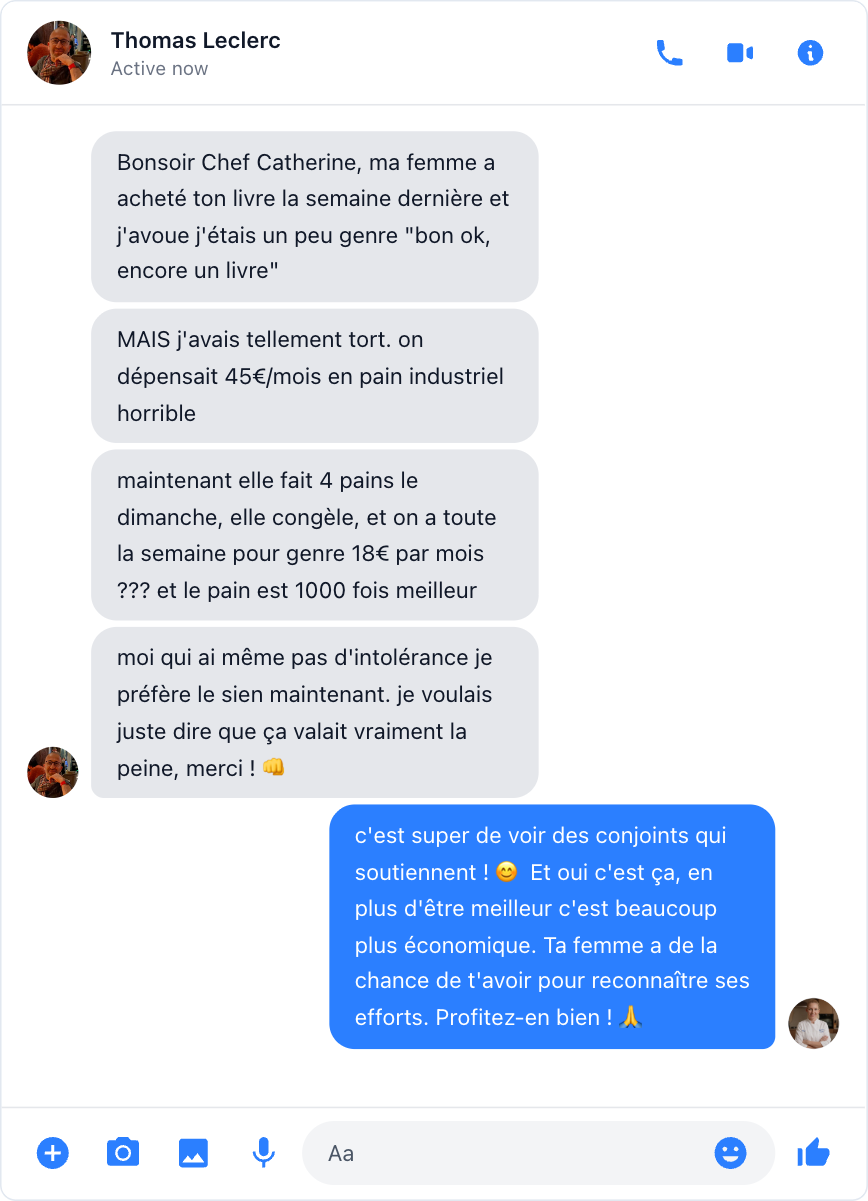Click the Thomas Leclerc name in header
868x1201 pixels.
(x=196, y=41)
